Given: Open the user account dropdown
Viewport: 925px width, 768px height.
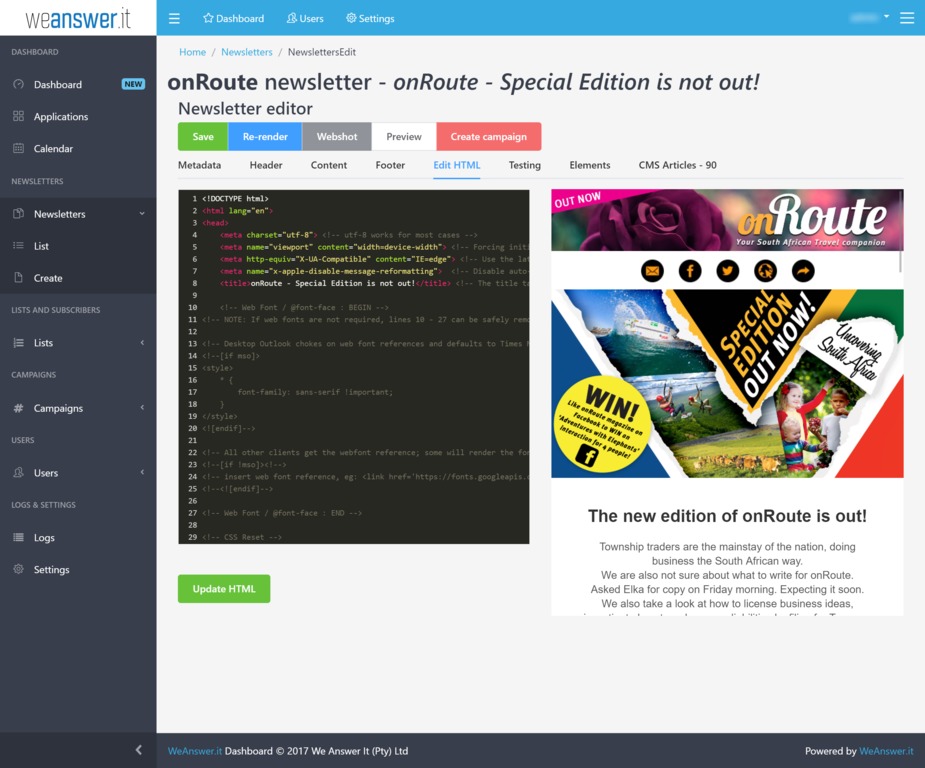Looking at the screenshot, I should click(868, 18).
